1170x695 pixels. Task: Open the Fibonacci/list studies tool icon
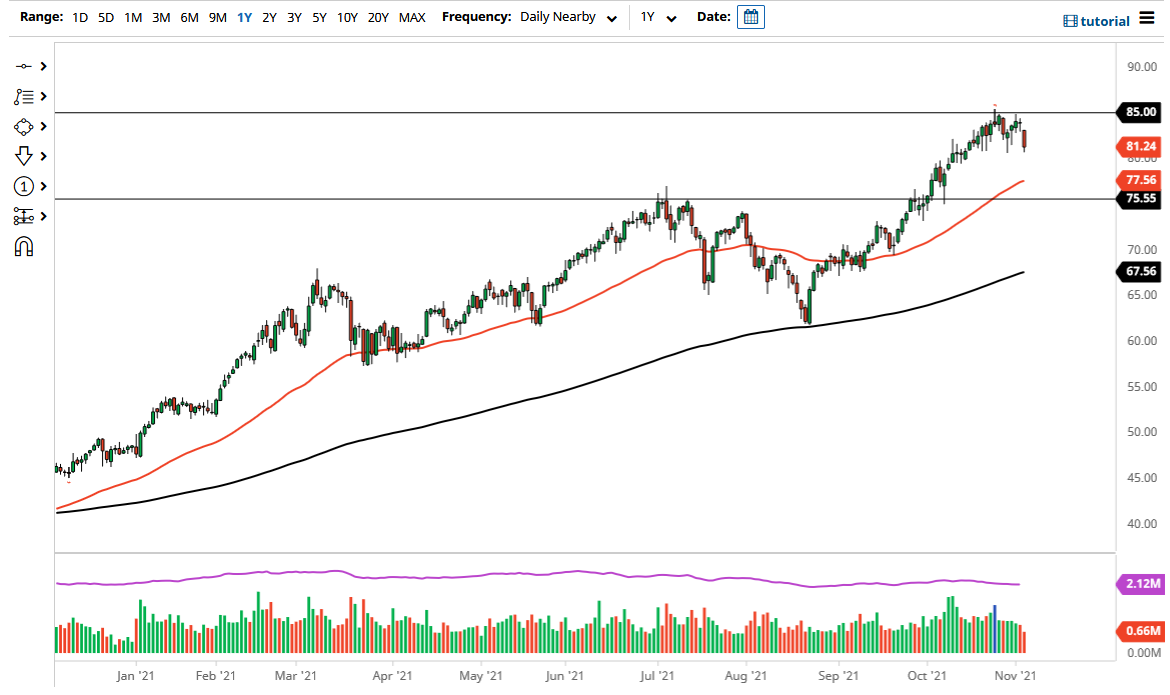click(x=23, y=96)
